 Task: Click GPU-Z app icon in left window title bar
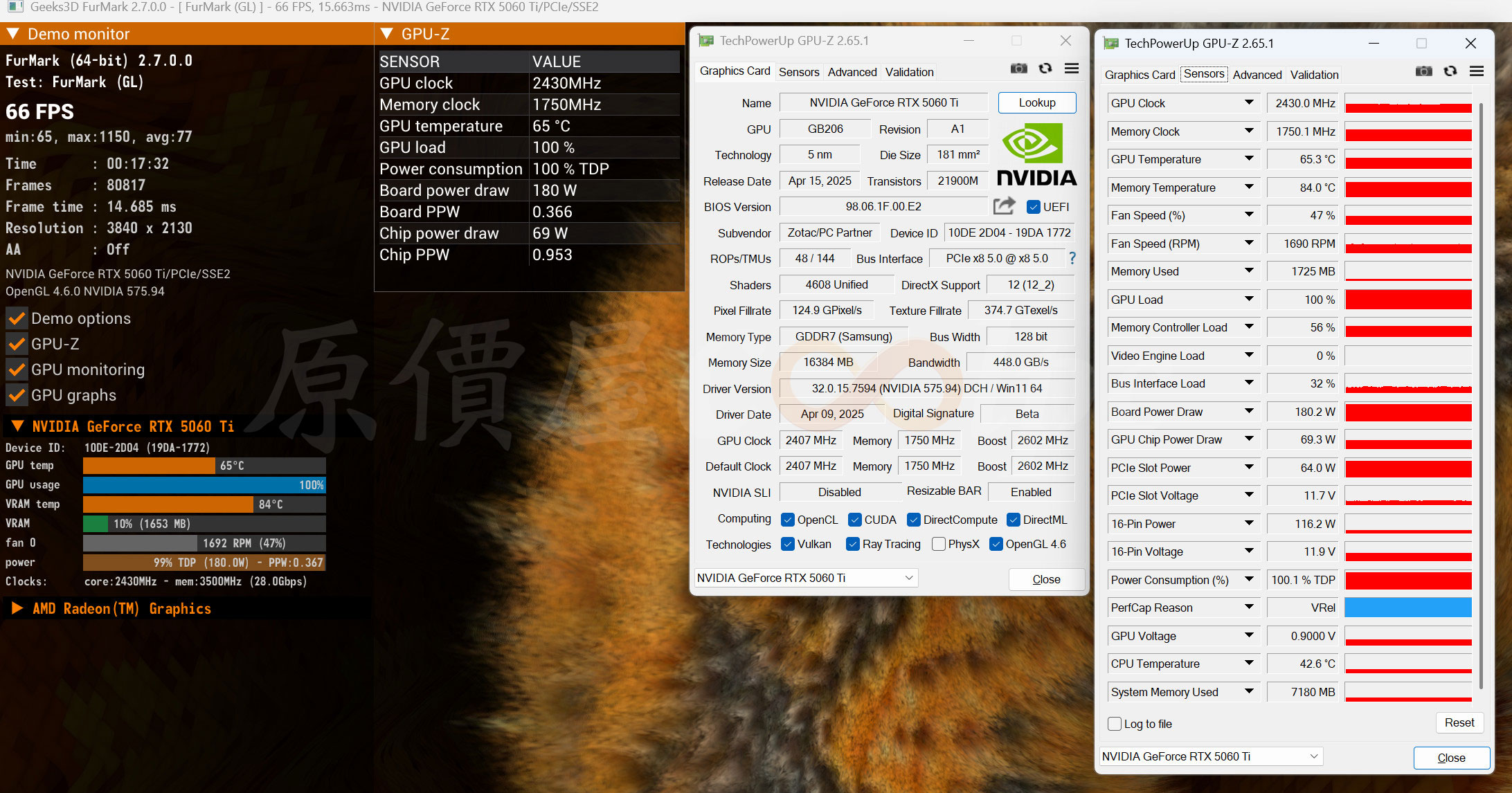[705, 41]
